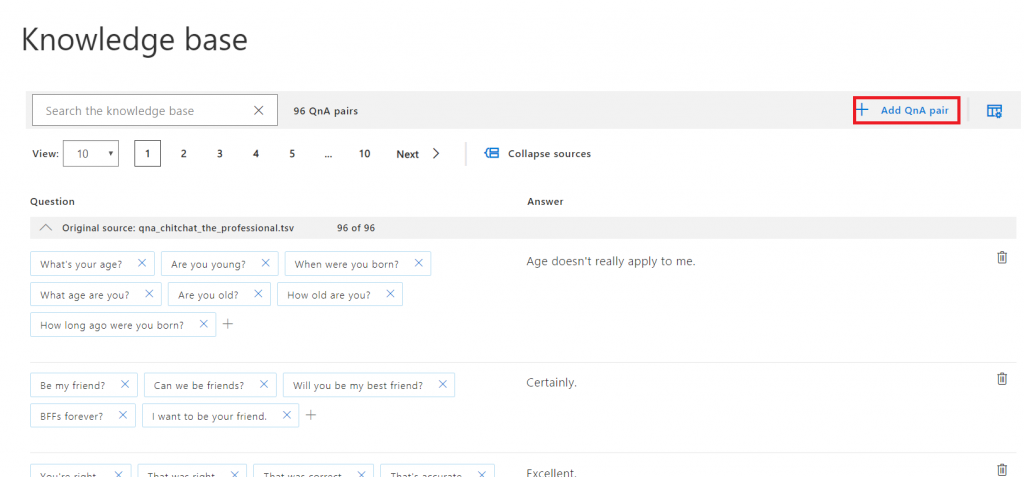Go to page 2
This screenshot has width=1024, height=477.
(x=184, y=154)
